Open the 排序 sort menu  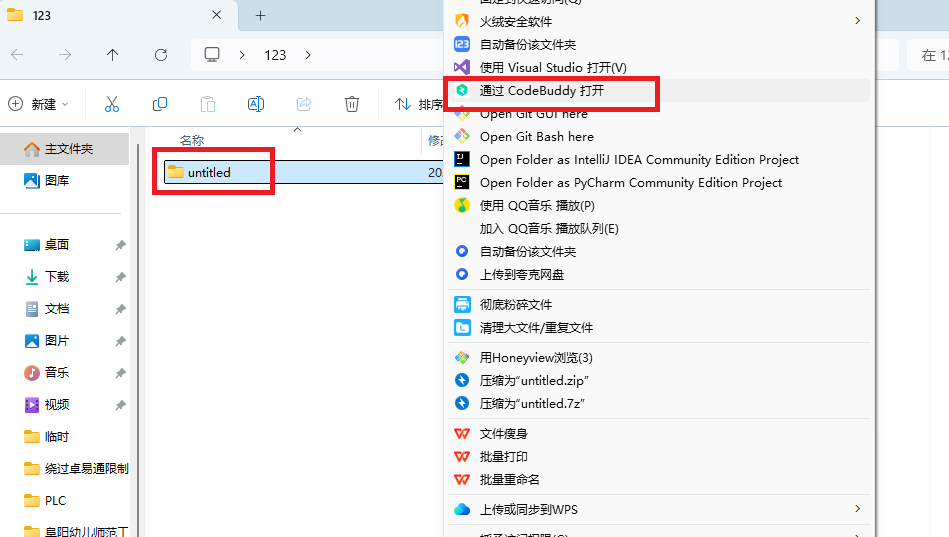click(x=419, y=104)
